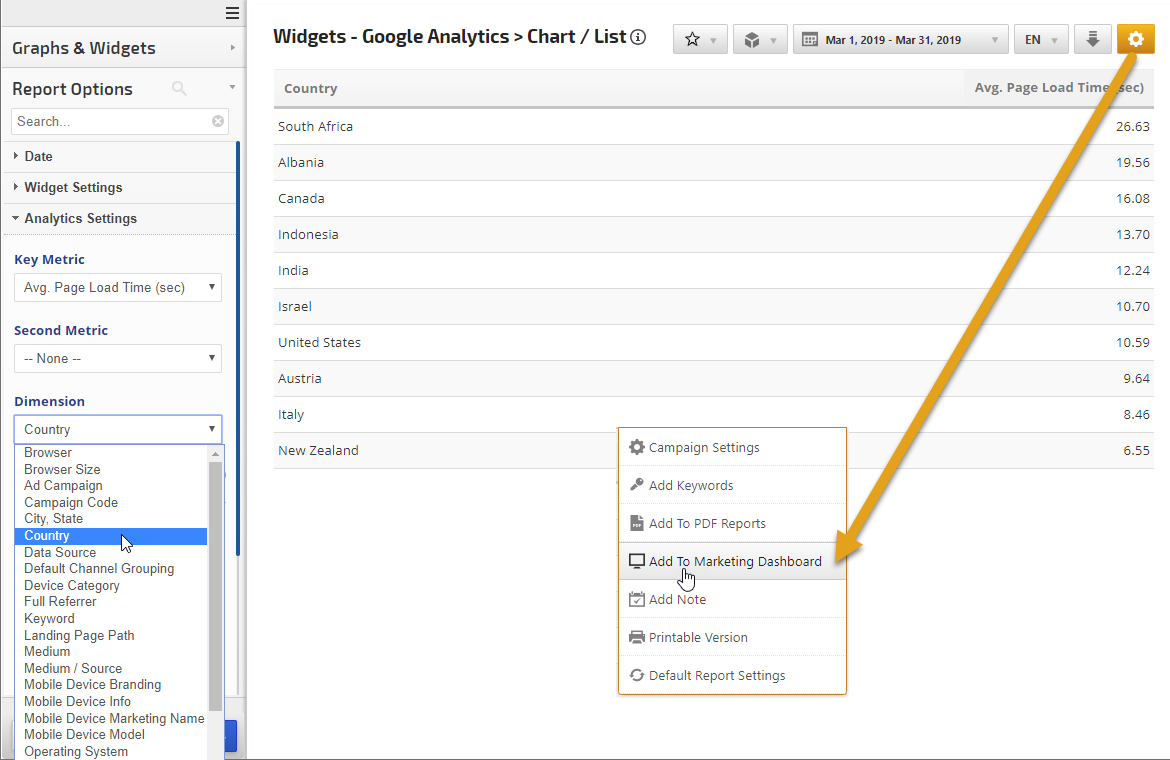Click the hamburger menu icon in sidebar
The image size is (1170, 760).
[x=232, y=13]
